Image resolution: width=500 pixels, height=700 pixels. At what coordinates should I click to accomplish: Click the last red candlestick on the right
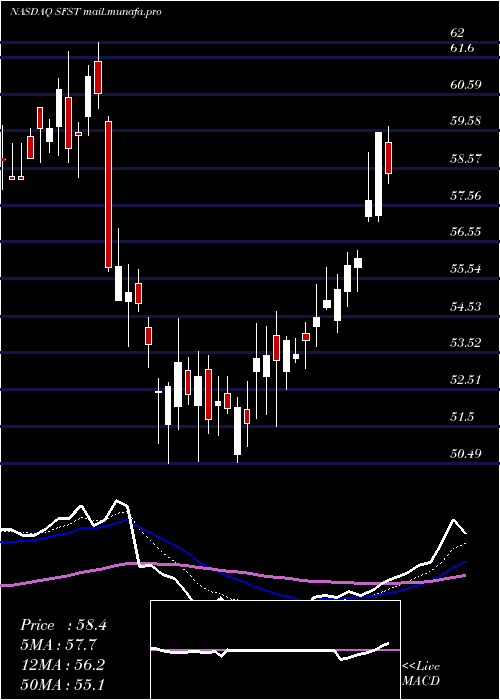388,158
